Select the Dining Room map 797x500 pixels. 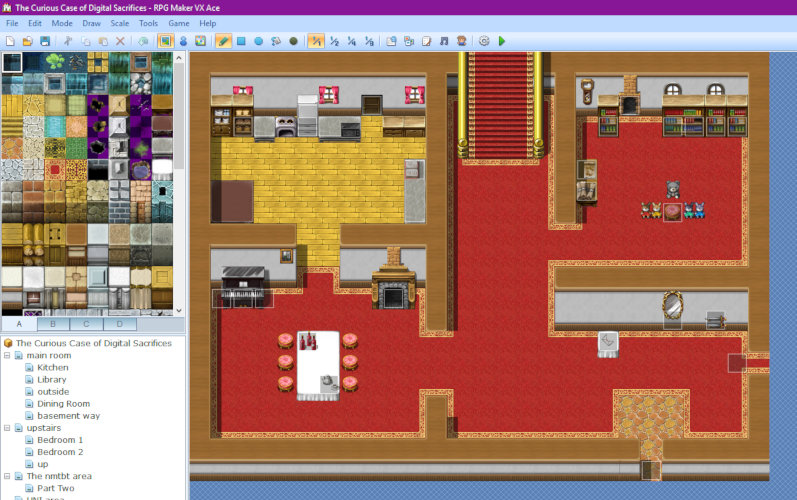63,404
